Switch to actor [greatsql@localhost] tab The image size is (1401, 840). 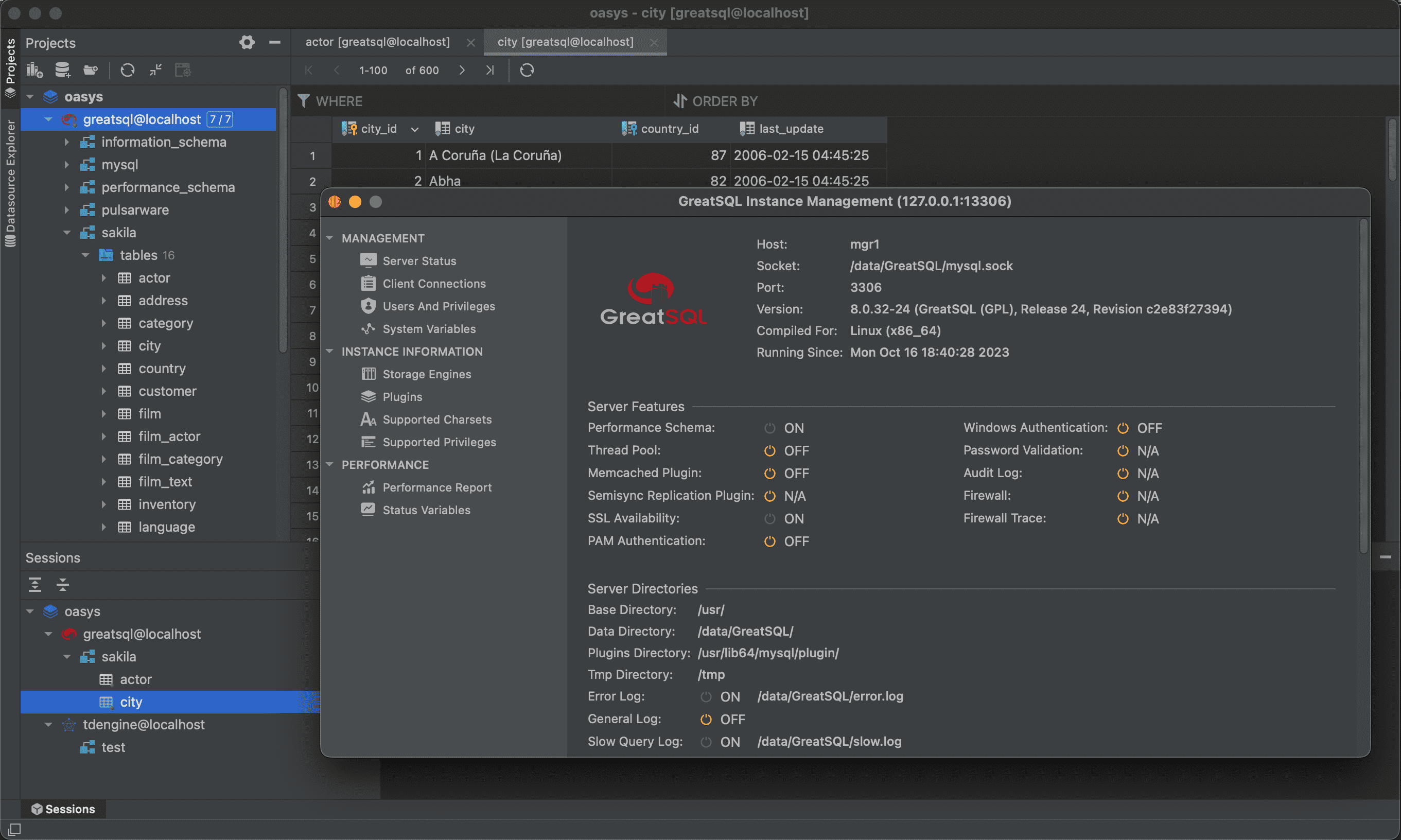[378, 42]
